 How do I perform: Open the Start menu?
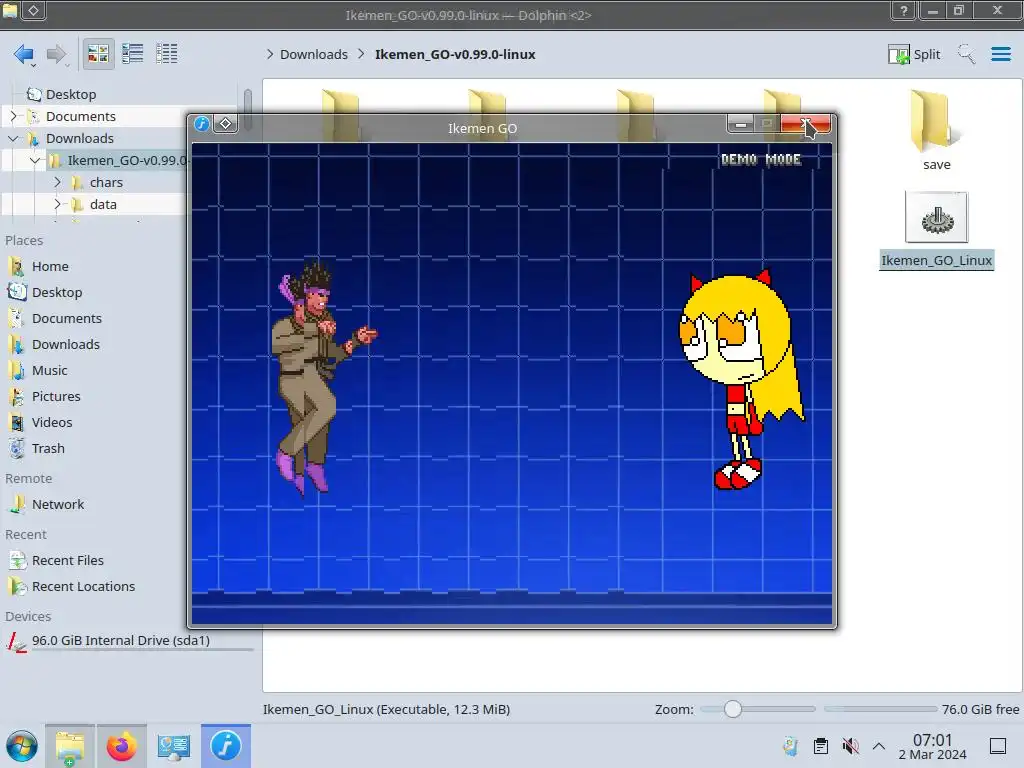tap(22, 746)
